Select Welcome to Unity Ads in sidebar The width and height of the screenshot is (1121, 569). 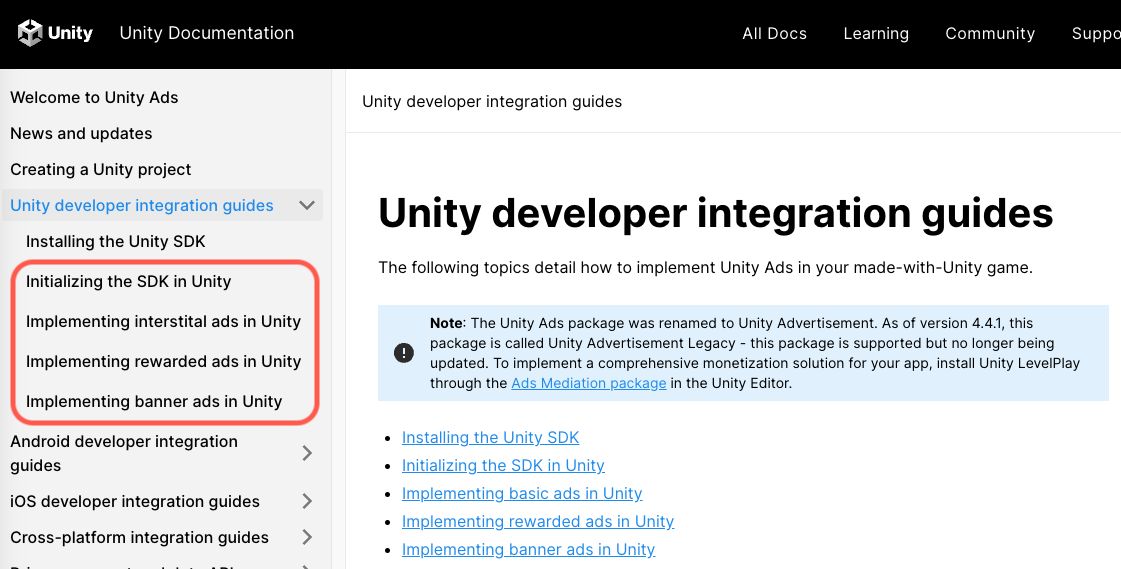click(x=94, y=97)
